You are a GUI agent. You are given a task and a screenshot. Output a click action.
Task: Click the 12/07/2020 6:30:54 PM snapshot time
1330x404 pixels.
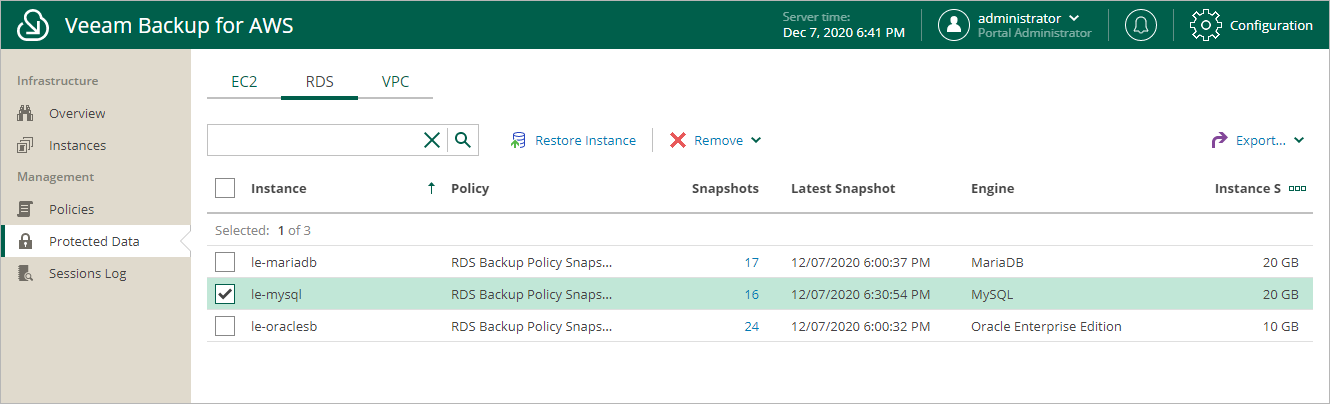coord(861,295)
